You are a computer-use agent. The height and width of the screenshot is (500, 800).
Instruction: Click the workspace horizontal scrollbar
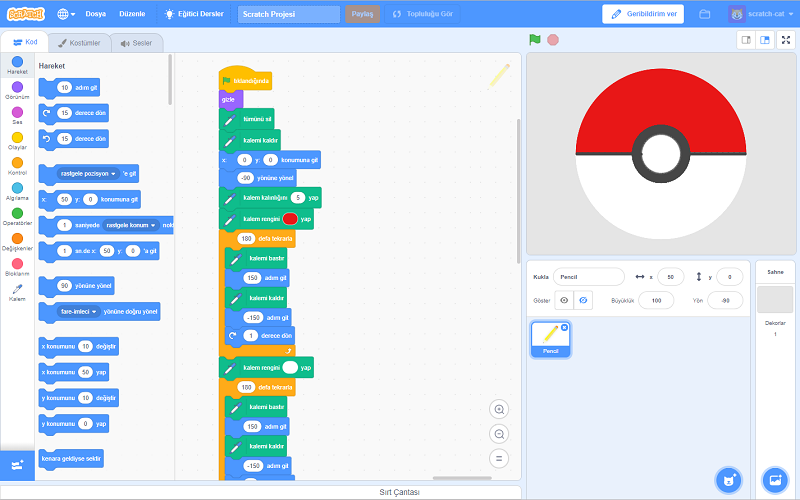click(462, 478)
